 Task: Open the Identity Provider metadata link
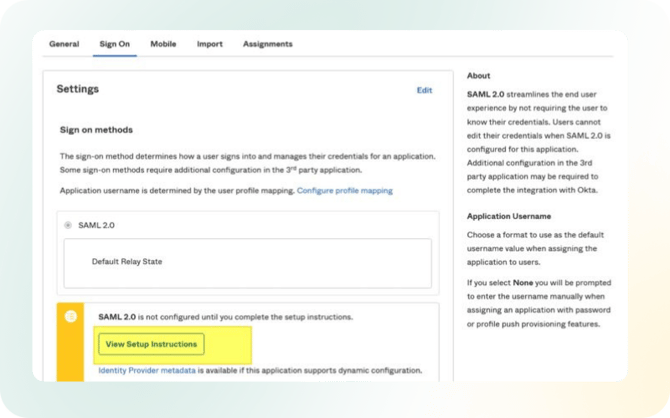coord(147,370)
